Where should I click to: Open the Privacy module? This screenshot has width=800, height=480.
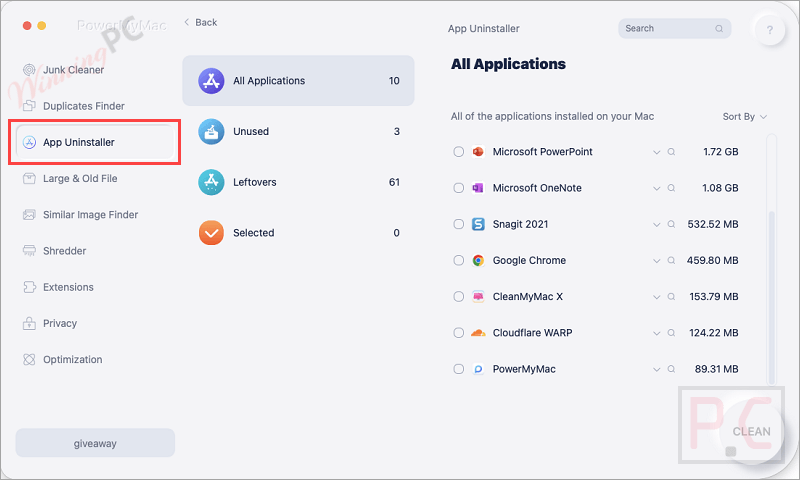(x=50, y=323)
